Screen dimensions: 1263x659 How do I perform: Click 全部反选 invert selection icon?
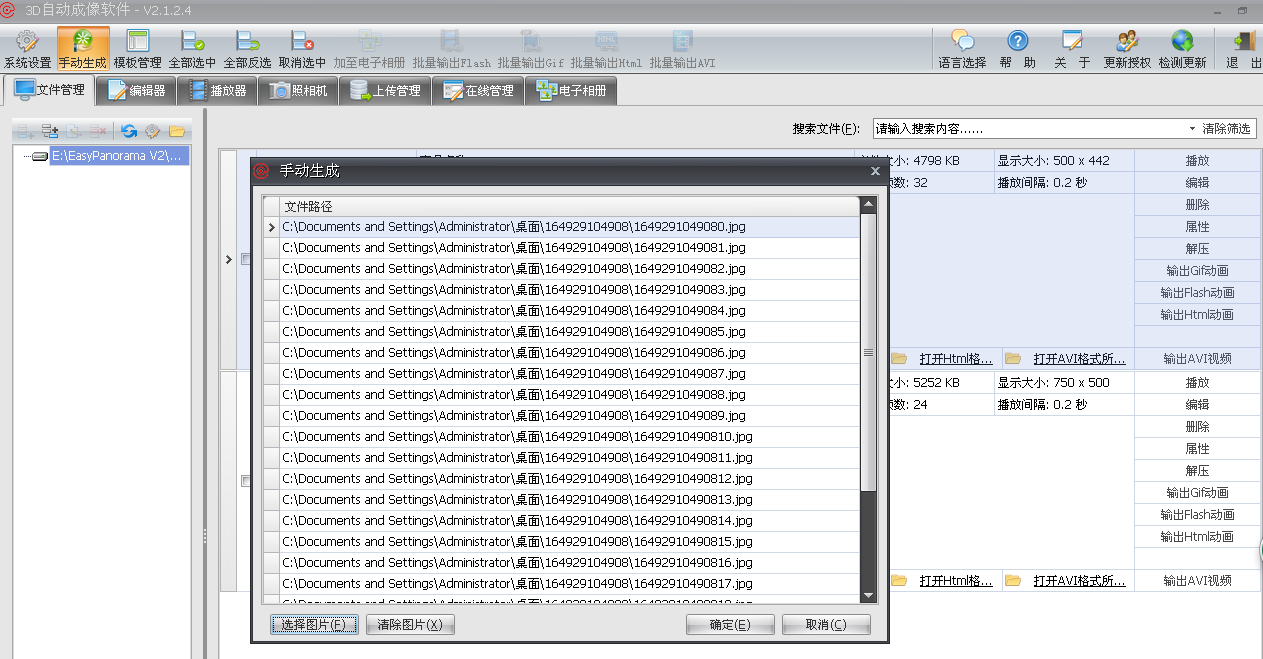click(247, 49)
